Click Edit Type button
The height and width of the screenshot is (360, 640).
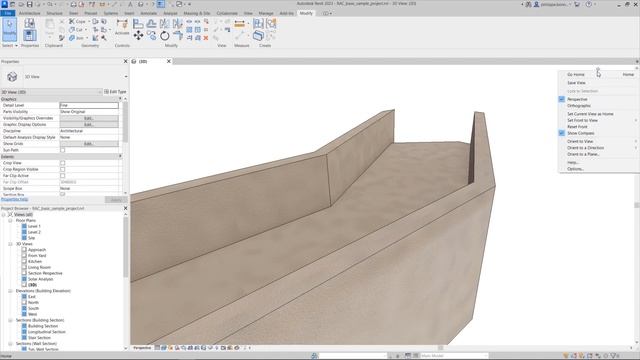pyautogui.click(x=115, y=92)
